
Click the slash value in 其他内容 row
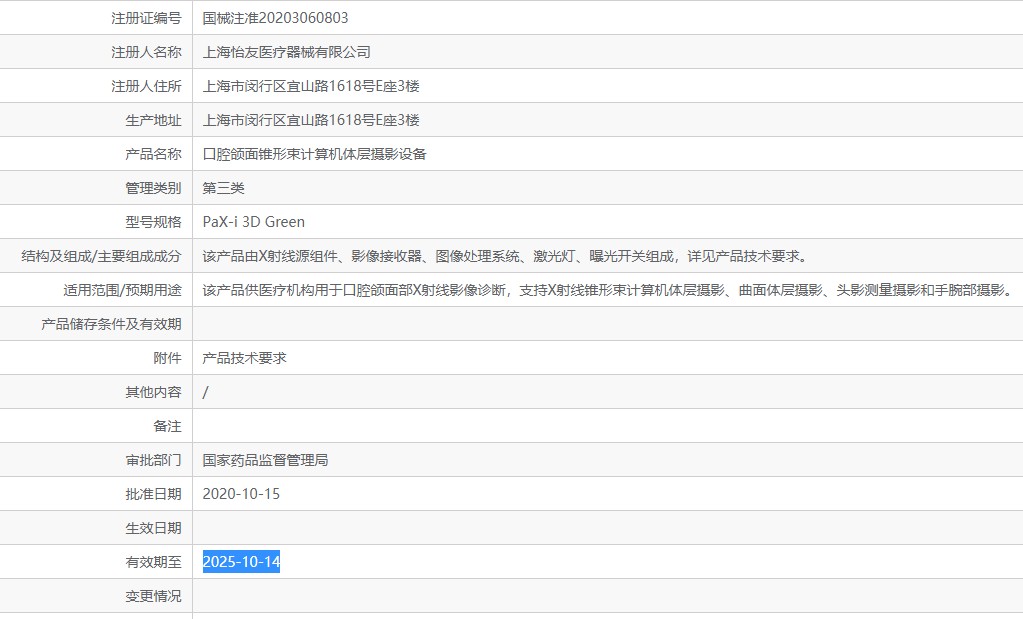click(x=206, y=392)
